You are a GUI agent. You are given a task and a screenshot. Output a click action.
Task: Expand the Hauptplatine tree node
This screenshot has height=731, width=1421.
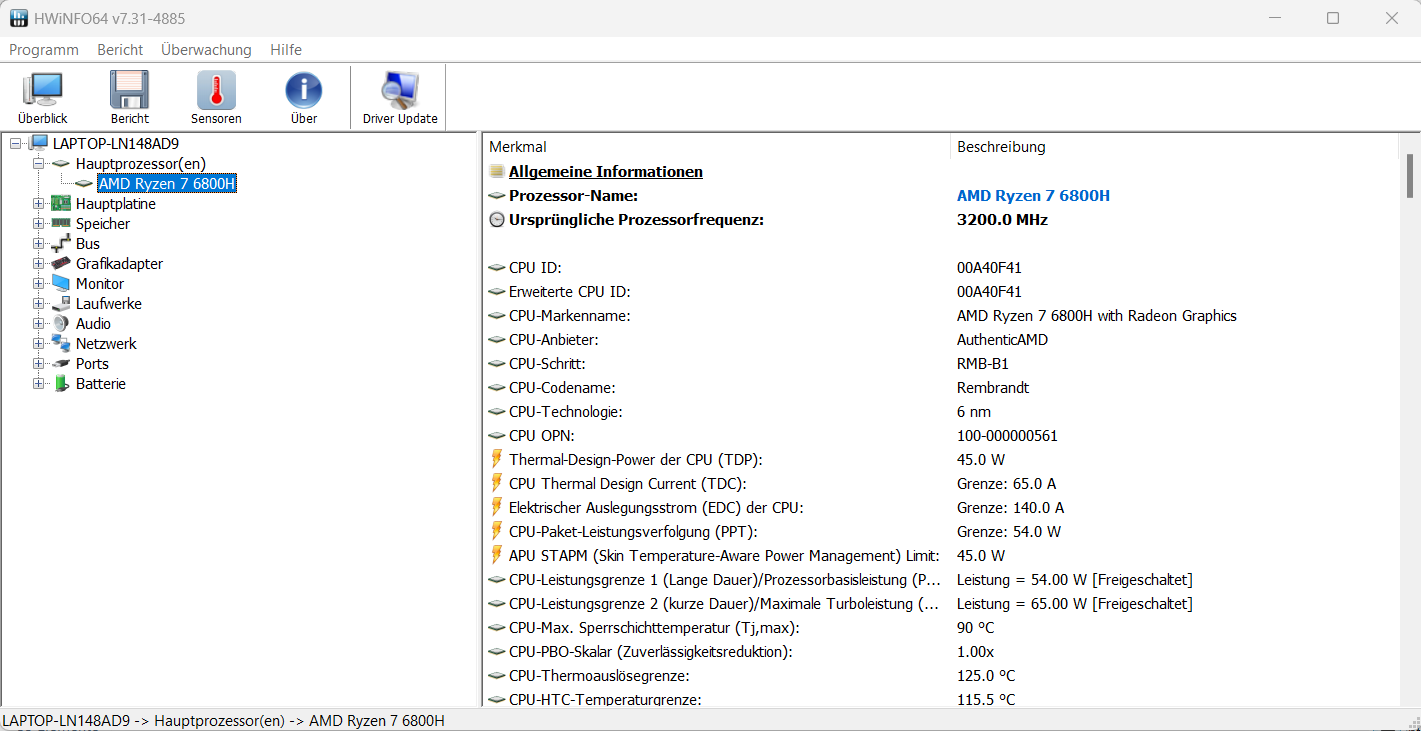coord(39,204)
